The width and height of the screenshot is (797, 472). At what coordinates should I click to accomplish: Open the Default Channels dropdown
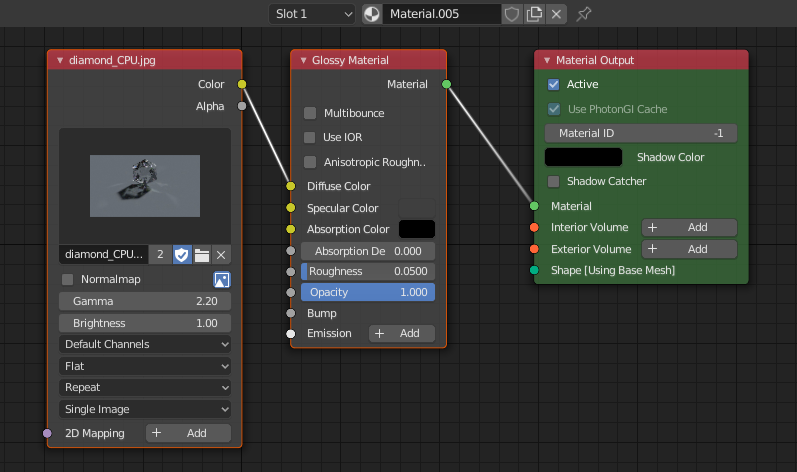(145, 344)
